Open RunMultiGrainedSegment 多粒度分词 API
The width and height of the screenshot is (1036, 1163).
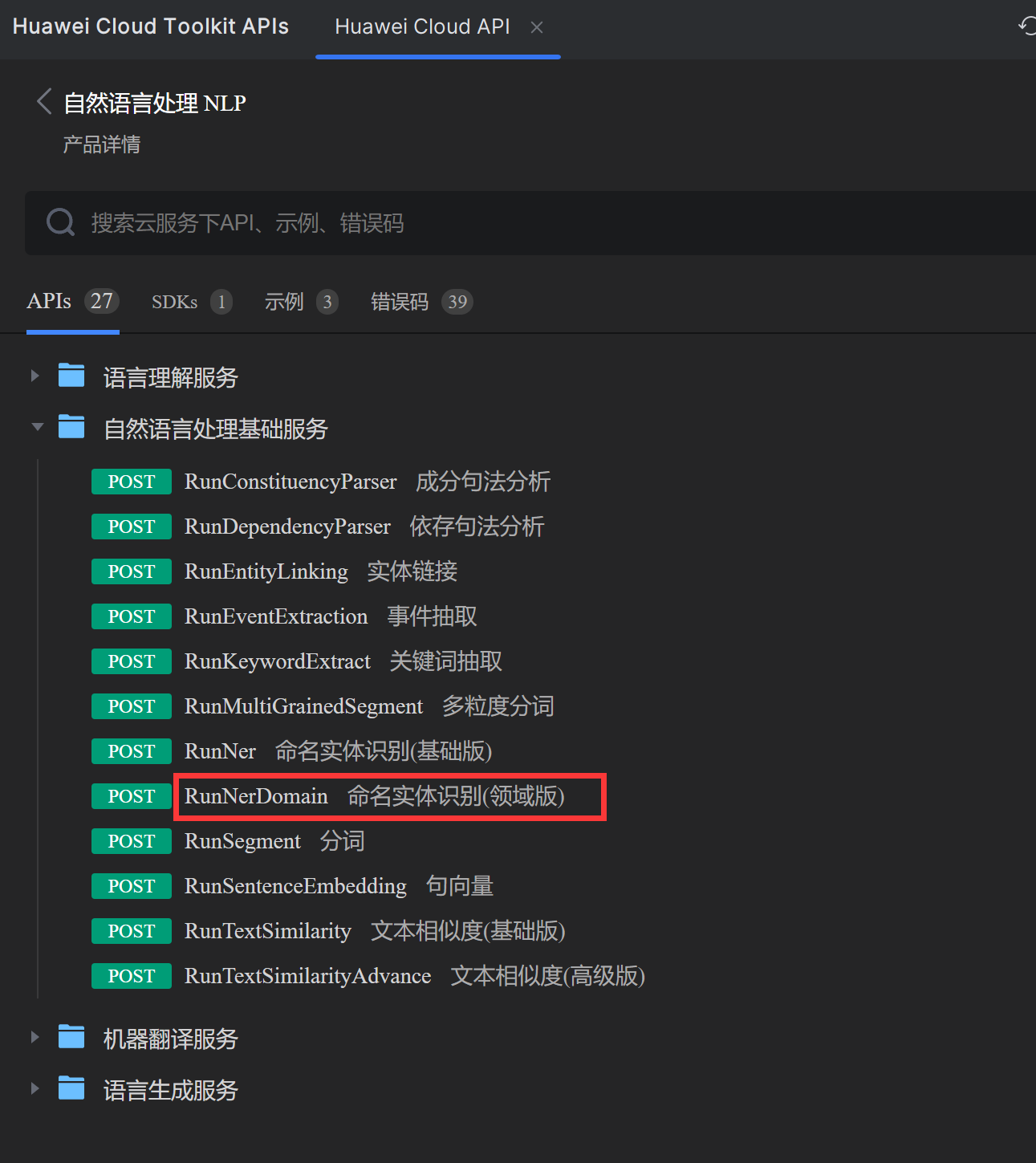coord(369,706)
